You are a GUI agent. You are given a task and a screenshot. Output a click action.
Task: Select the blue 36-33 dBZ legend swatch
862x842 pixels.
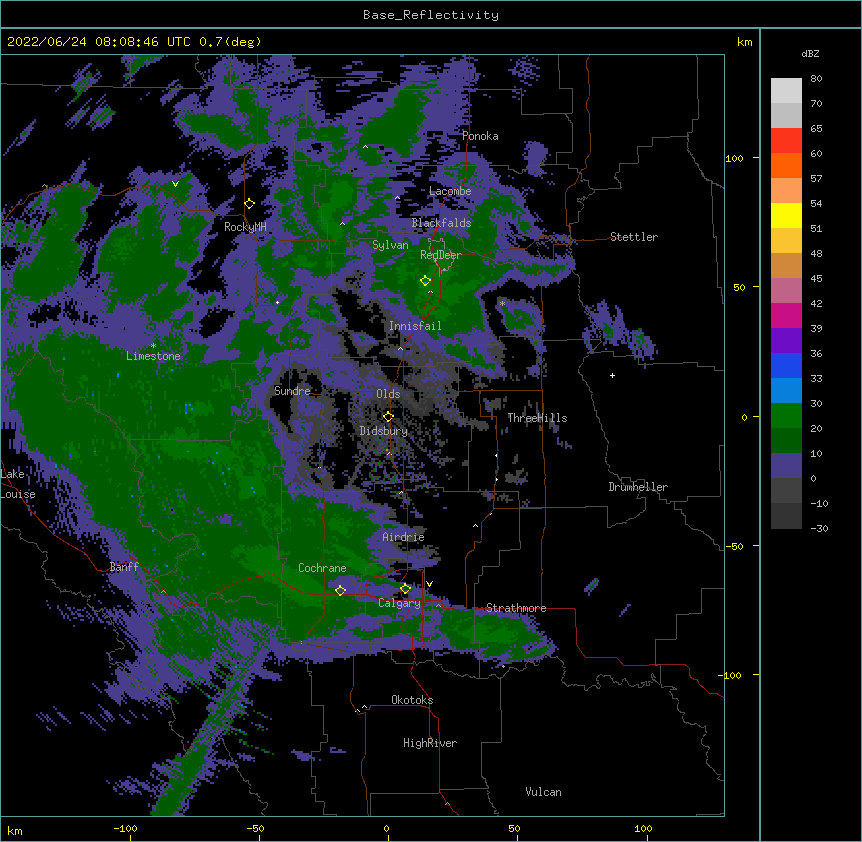786,365
